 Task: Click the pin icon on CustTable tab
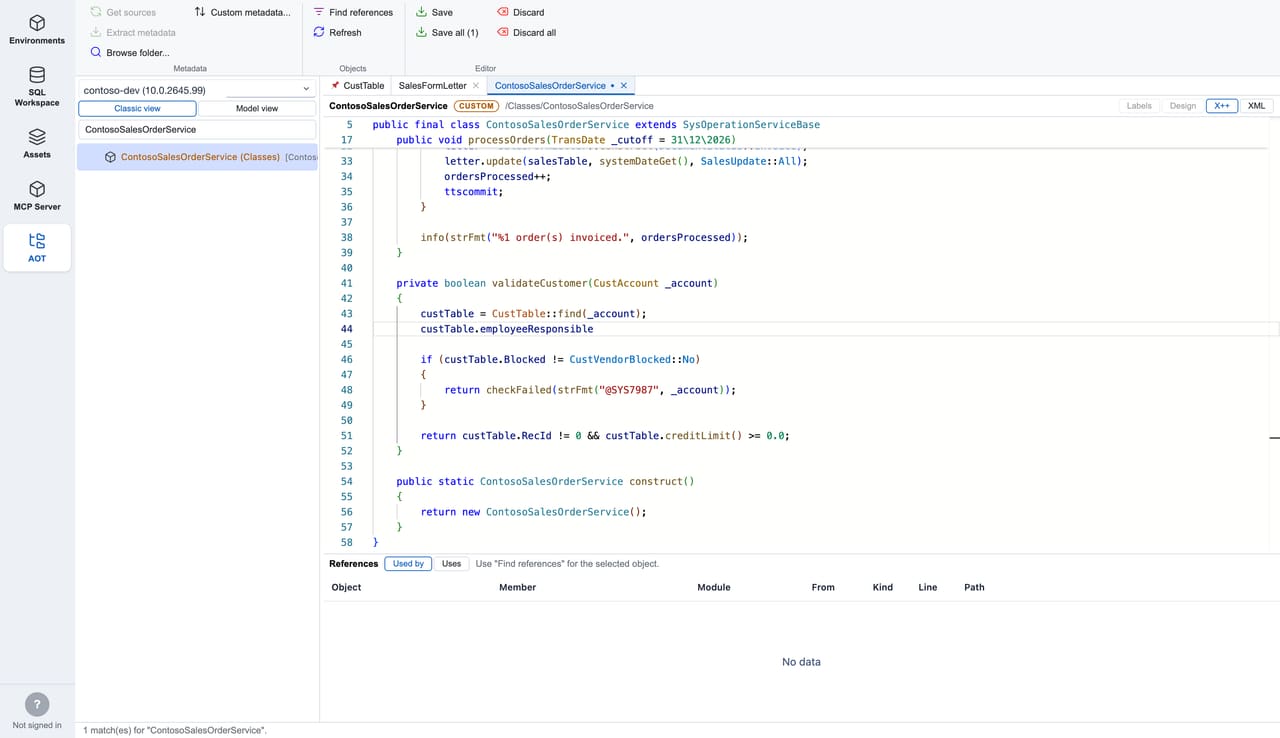point(335,86)
